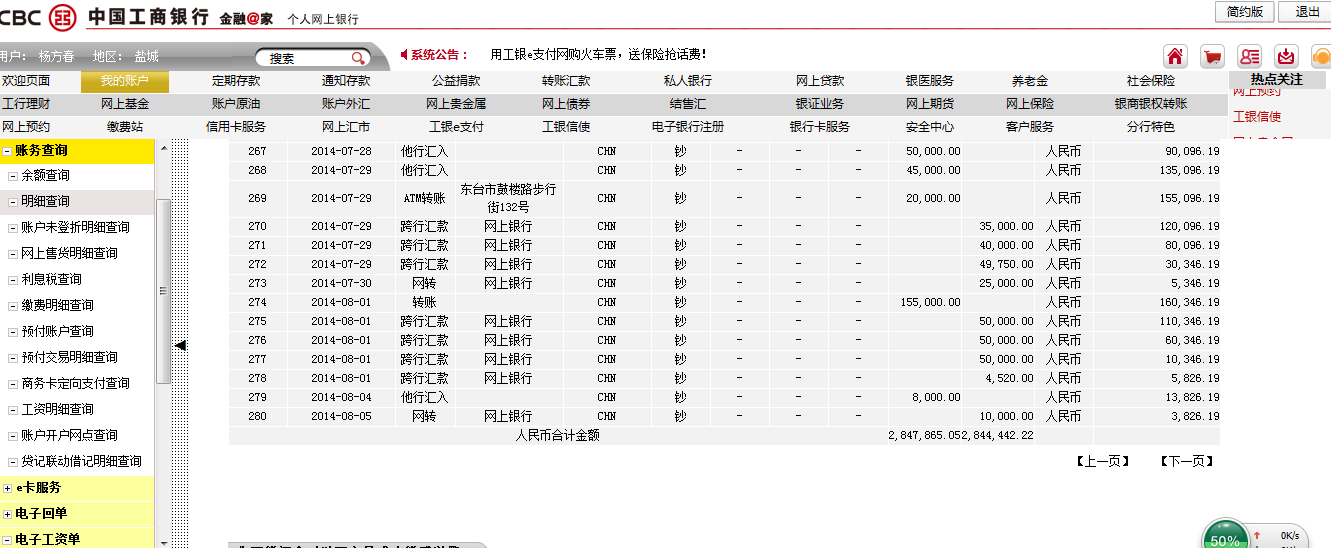The width and height of the screenshot is (1331, 548).
Task: Click the search magnifier icon
Action: (357, 58)
